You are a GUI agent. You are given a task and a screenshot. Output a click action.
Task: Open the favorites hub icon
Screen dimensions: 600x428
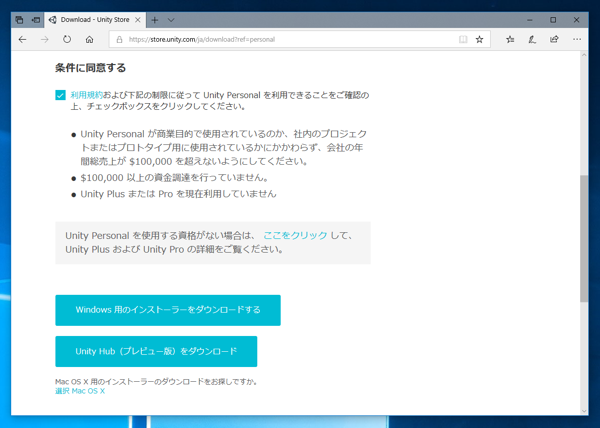(x=510, y=39)
